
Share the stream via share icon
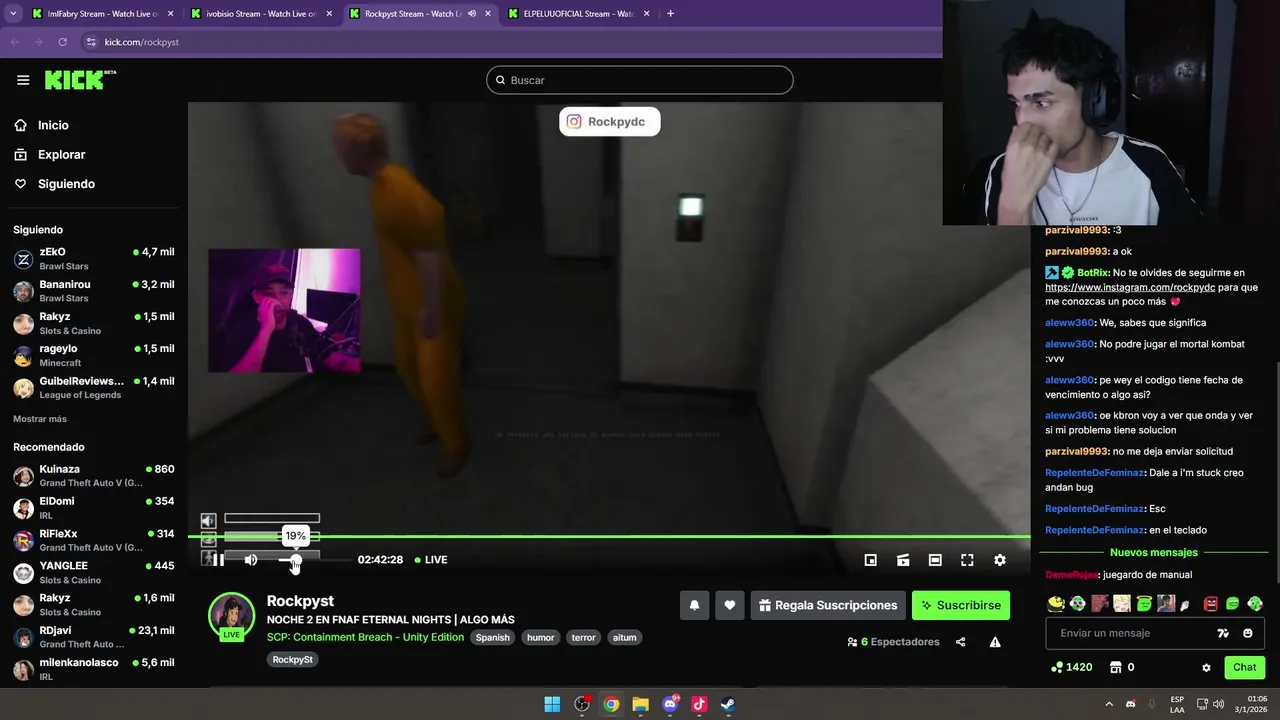(961, 642)
